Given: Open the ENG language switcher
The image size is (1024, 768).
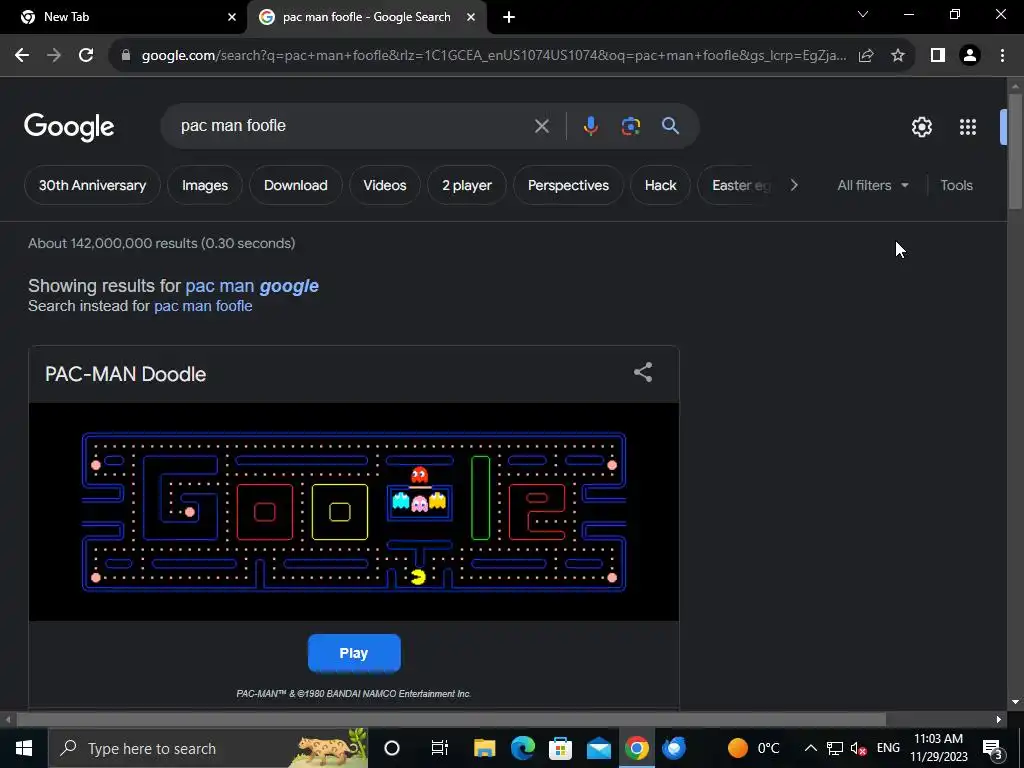Looking at the screenshot, I should 888,748.
